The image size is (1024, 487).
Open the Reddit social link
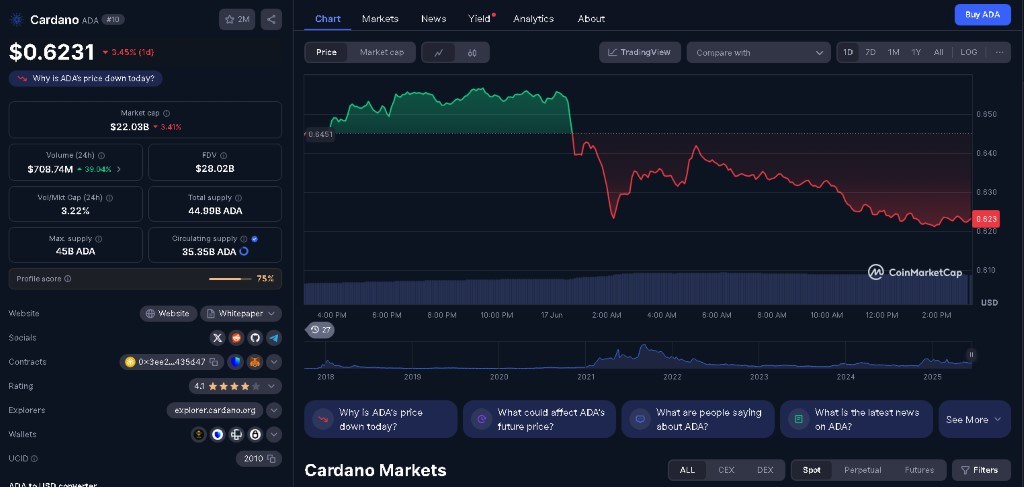(236, 338)
